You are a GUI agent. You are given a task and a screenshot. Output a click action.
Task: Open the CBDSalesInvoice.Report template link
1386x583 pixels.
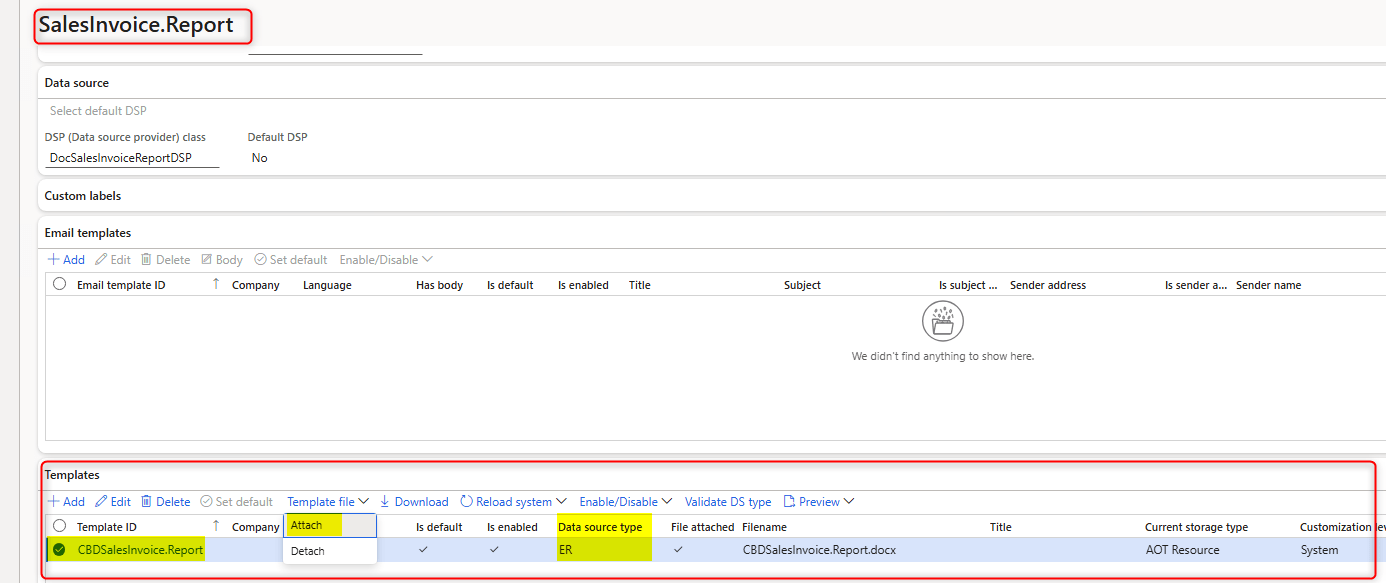coord(140,550)
